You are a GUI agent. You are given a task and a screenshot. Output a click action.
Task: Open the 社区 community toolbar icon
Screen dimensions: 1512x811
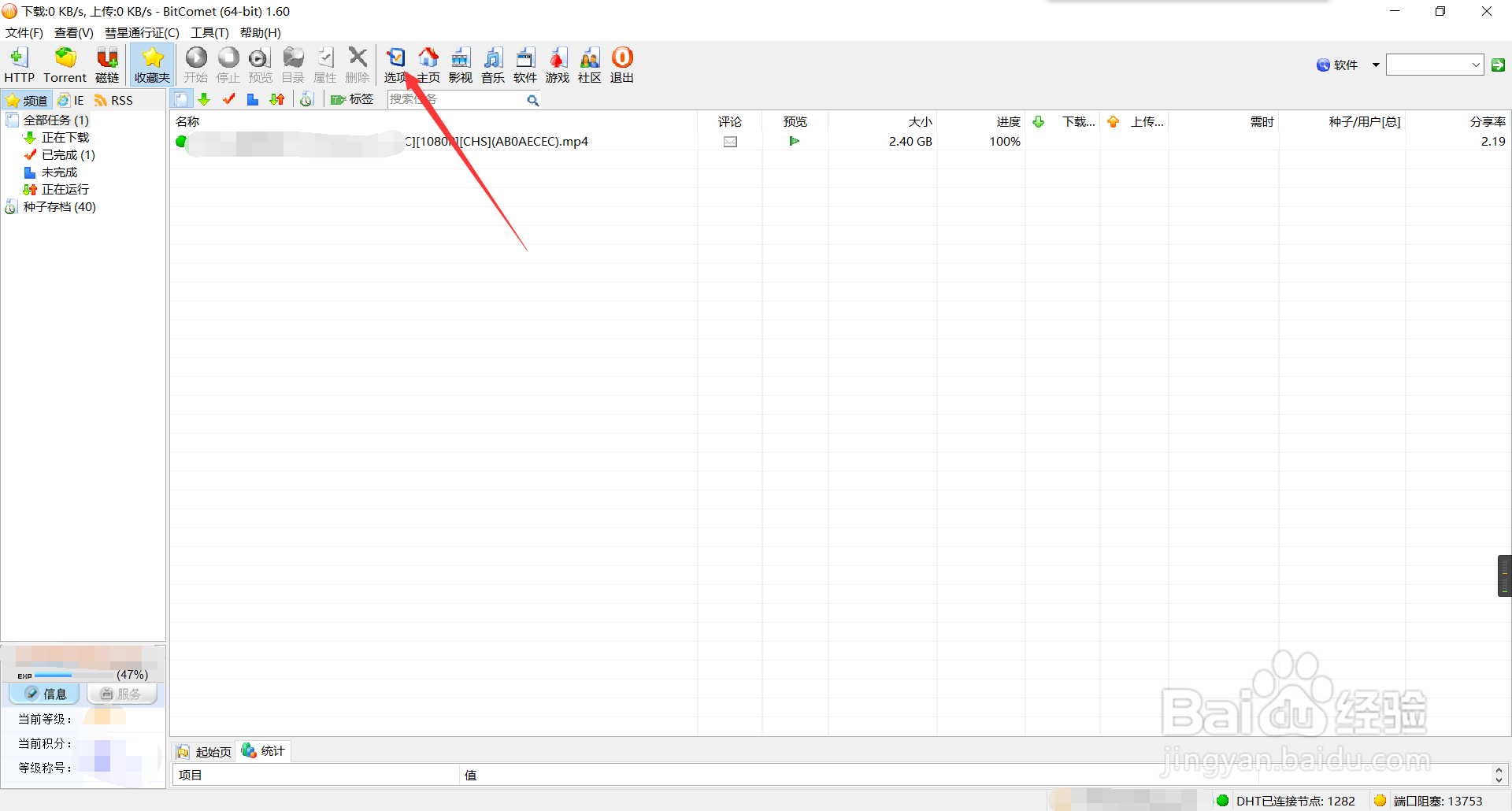click(x=590, y=65)
